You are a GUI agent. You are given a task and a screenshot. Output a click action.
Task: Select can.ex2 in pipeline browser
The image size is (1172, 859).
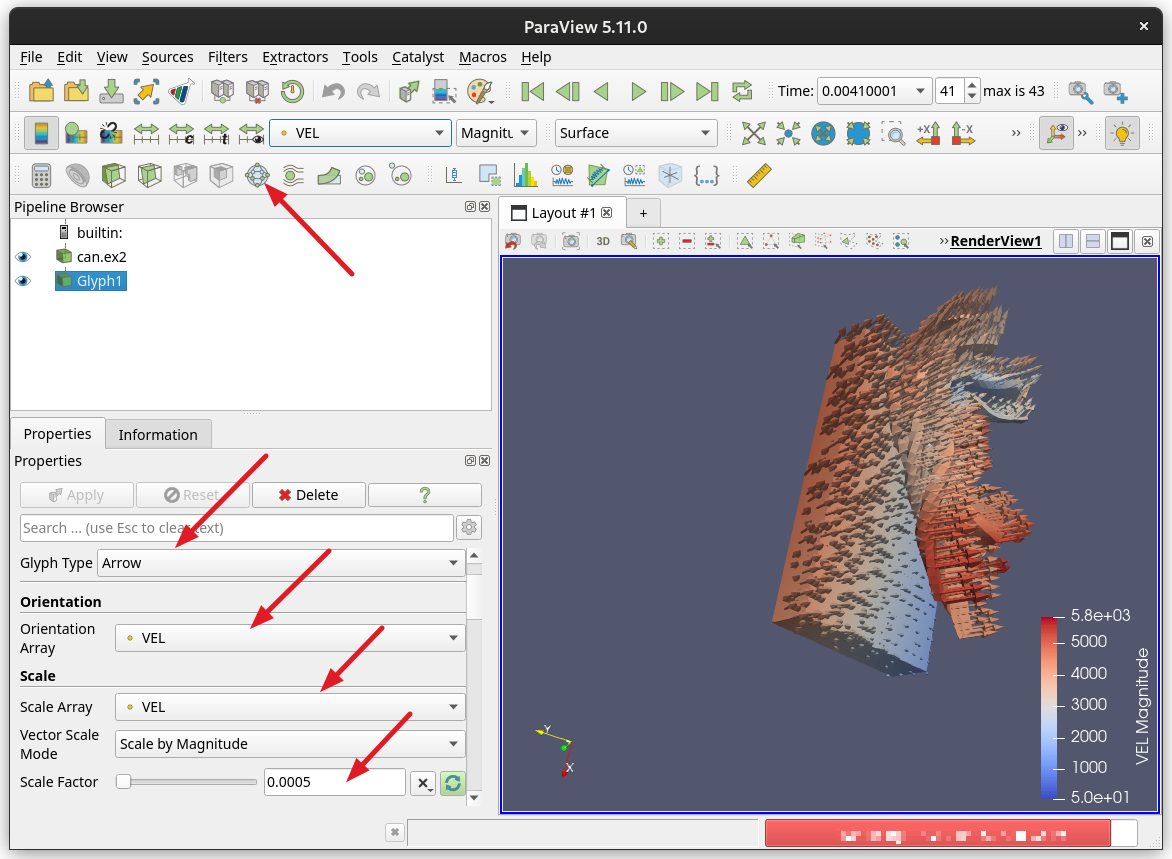point(102,257)
